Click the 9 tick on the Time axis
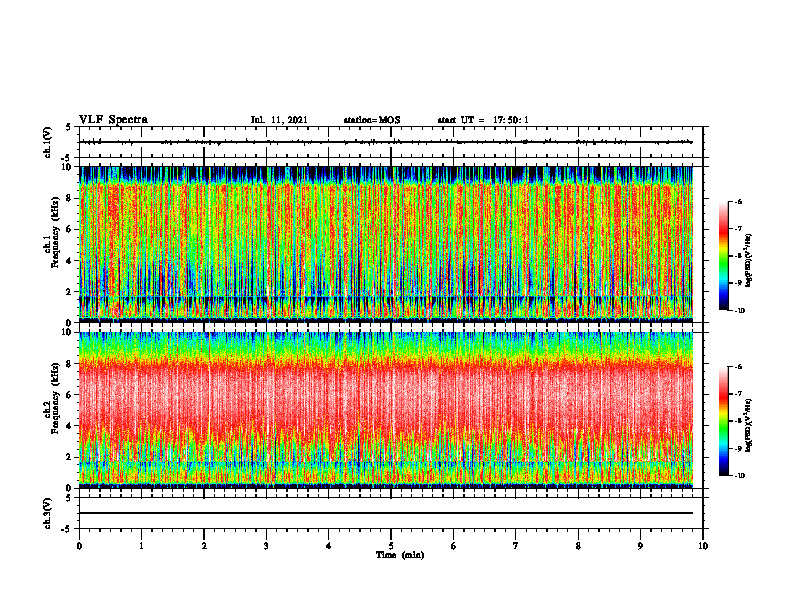Viewport: 792px width, 612px height. [x=640, y=546]
